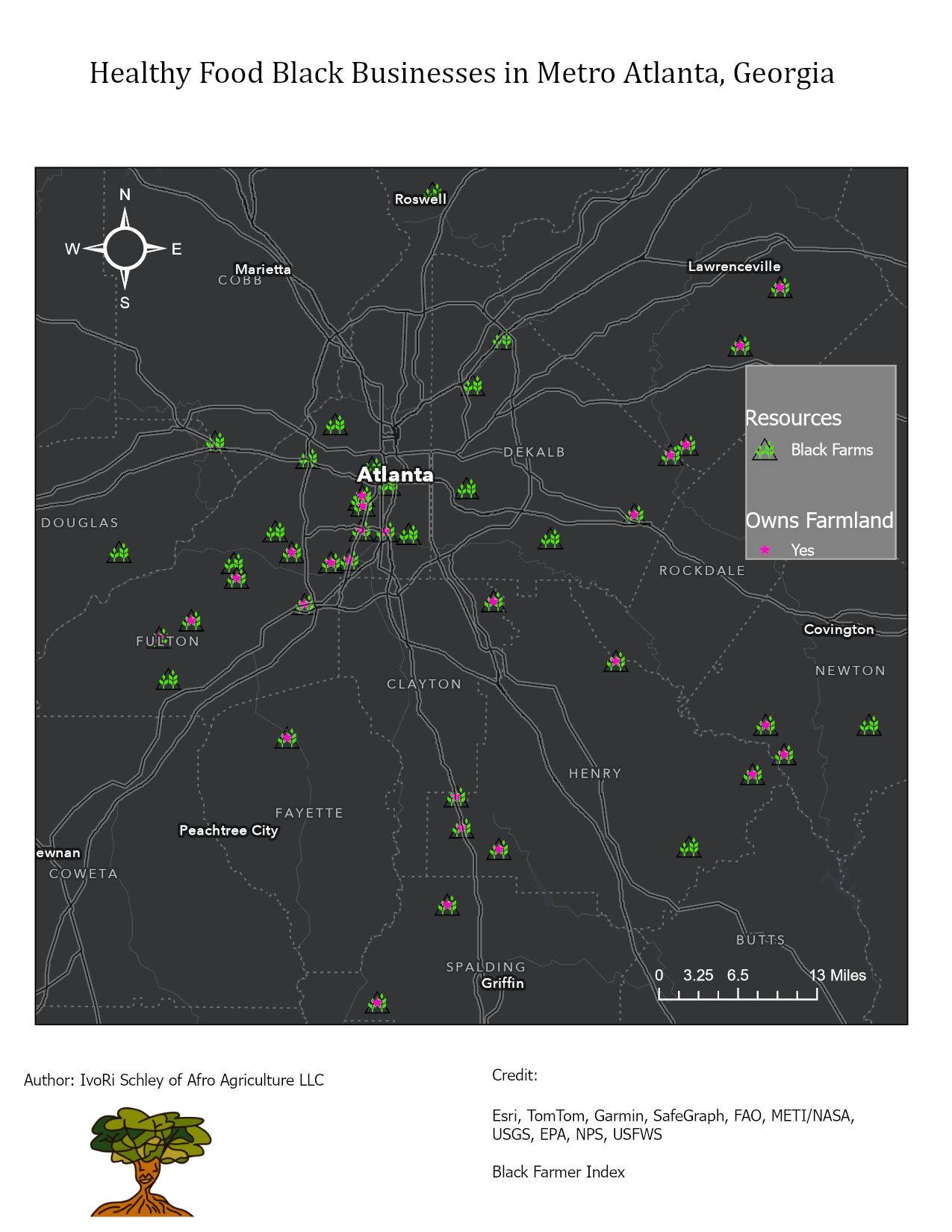Select the farm marker northwest of the BUTTS label

[689, 847]
